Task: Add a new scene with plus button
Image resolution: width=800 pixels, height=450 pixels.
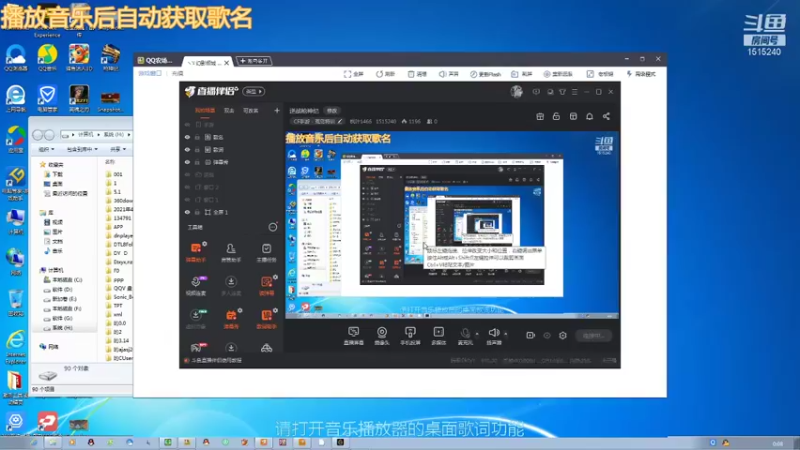Action: click(x=277, y=110)
